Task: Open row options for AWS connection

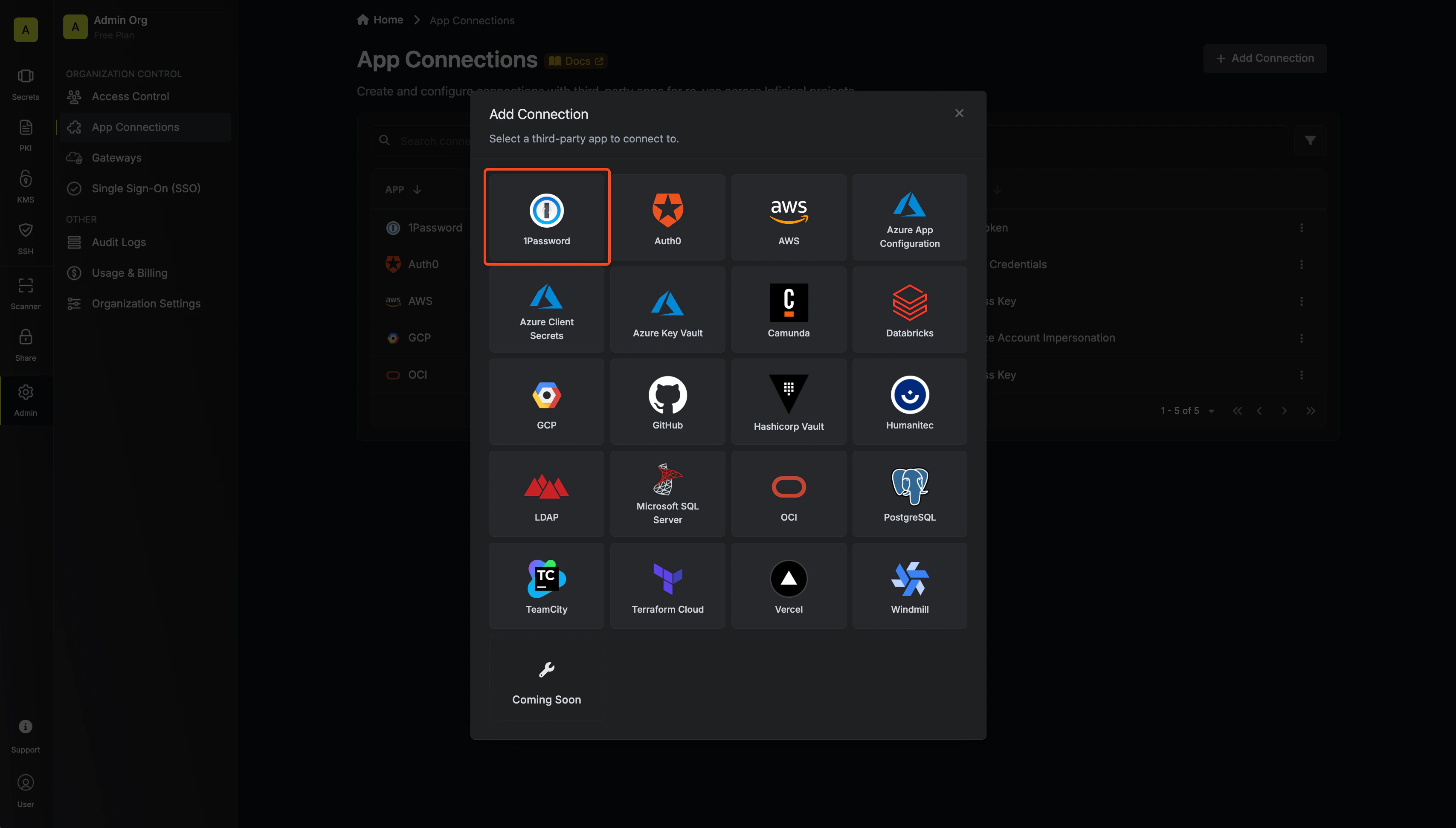Action: tap(1301, 301)
